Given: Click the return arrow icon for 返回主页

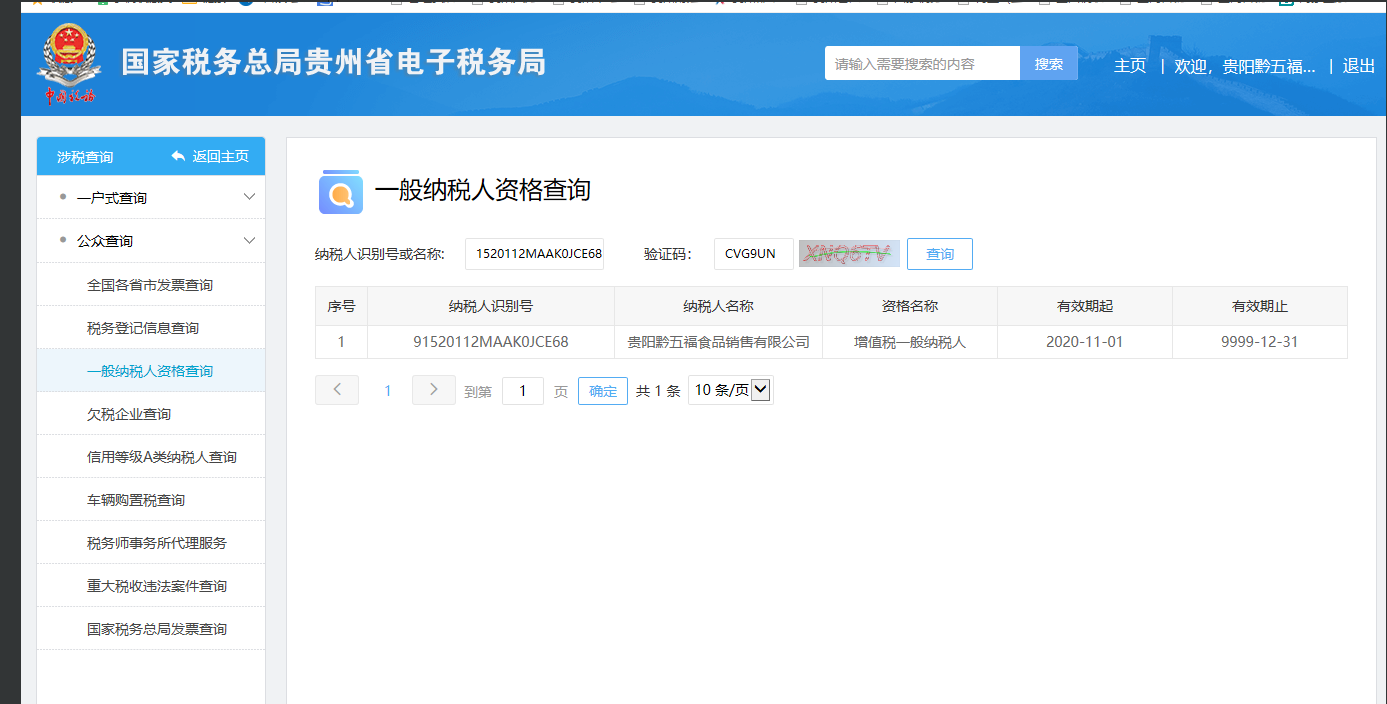Looking at the screenshot, I should pos(178,156).
